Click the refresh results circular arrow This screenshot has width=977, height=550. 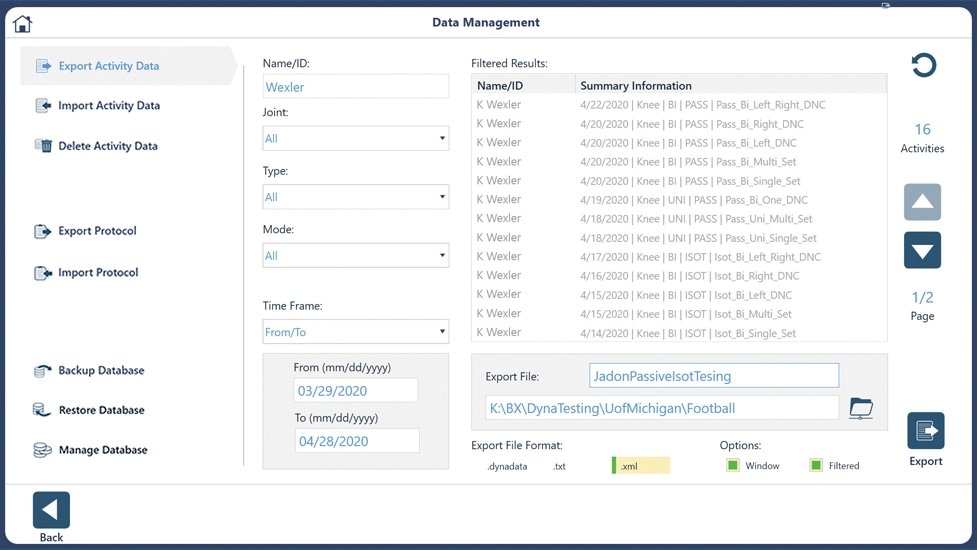(923, 65)
